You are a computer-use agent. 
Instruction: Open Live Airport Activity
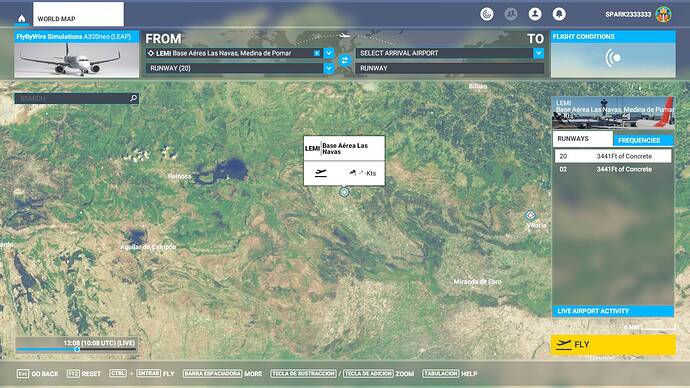[613, 311]
